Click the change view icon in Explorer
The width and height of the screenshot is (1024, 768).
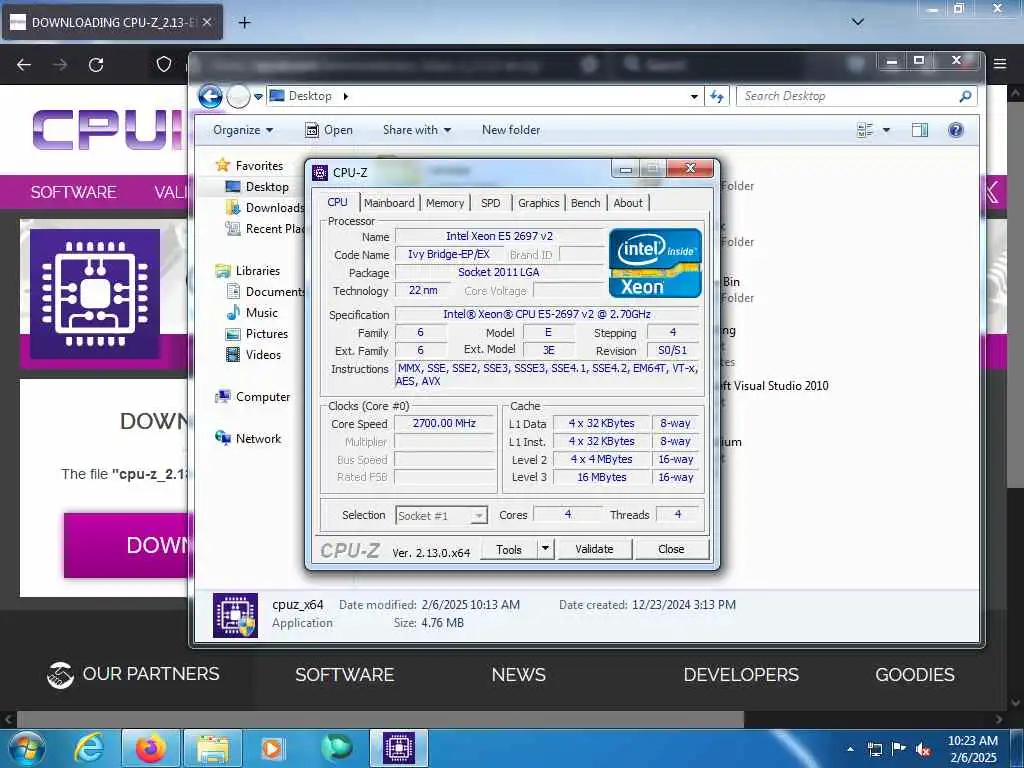[865, 130]
